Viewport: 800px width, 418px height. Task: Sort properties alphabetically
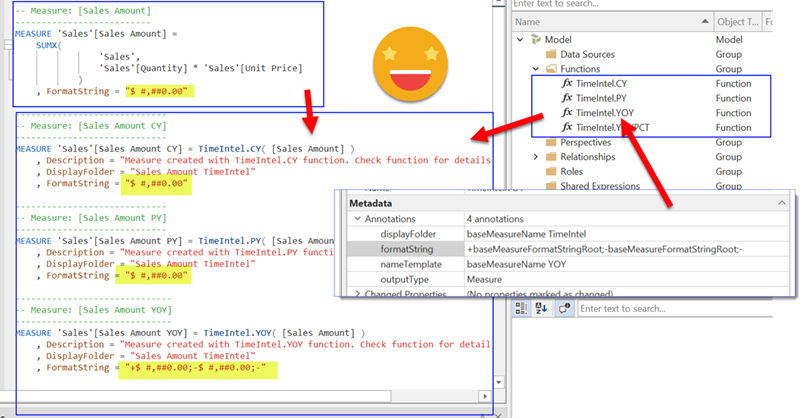coord(542,308)
